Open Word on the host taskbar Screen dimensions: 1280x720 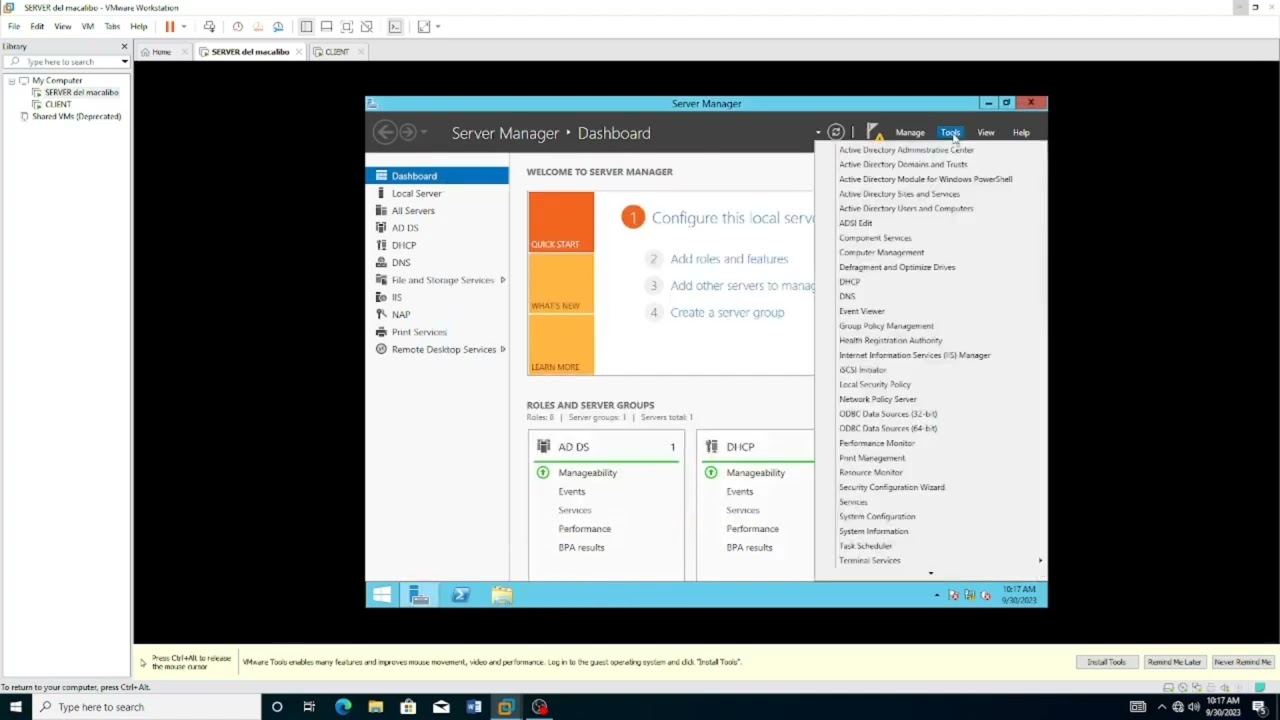pos(474,707)
